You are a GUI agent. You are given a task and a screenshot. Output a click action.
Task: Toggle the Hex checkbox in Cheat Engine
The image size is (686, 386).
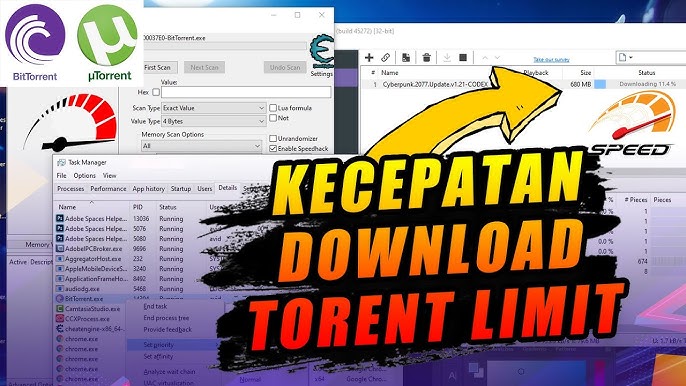click(156, 92)
